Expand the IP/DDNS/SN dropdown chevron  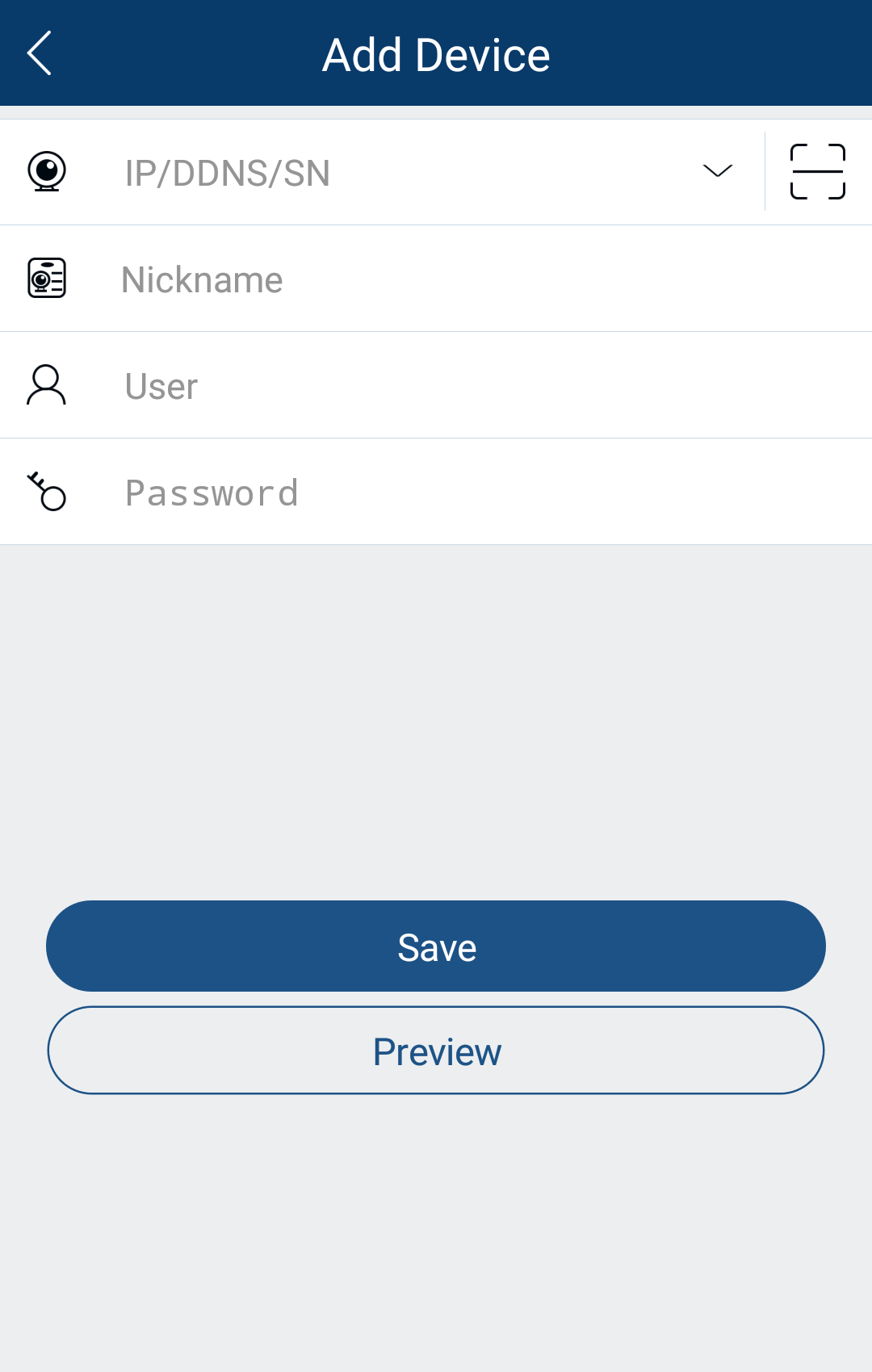(x=717, y=171)
